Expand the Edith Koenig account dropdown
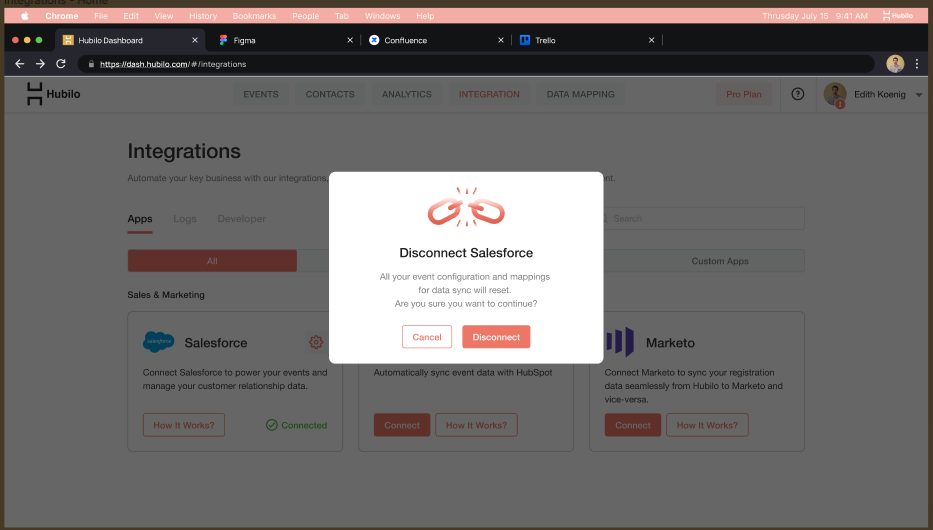Screen dimensions: 933x530 point(919,95)
